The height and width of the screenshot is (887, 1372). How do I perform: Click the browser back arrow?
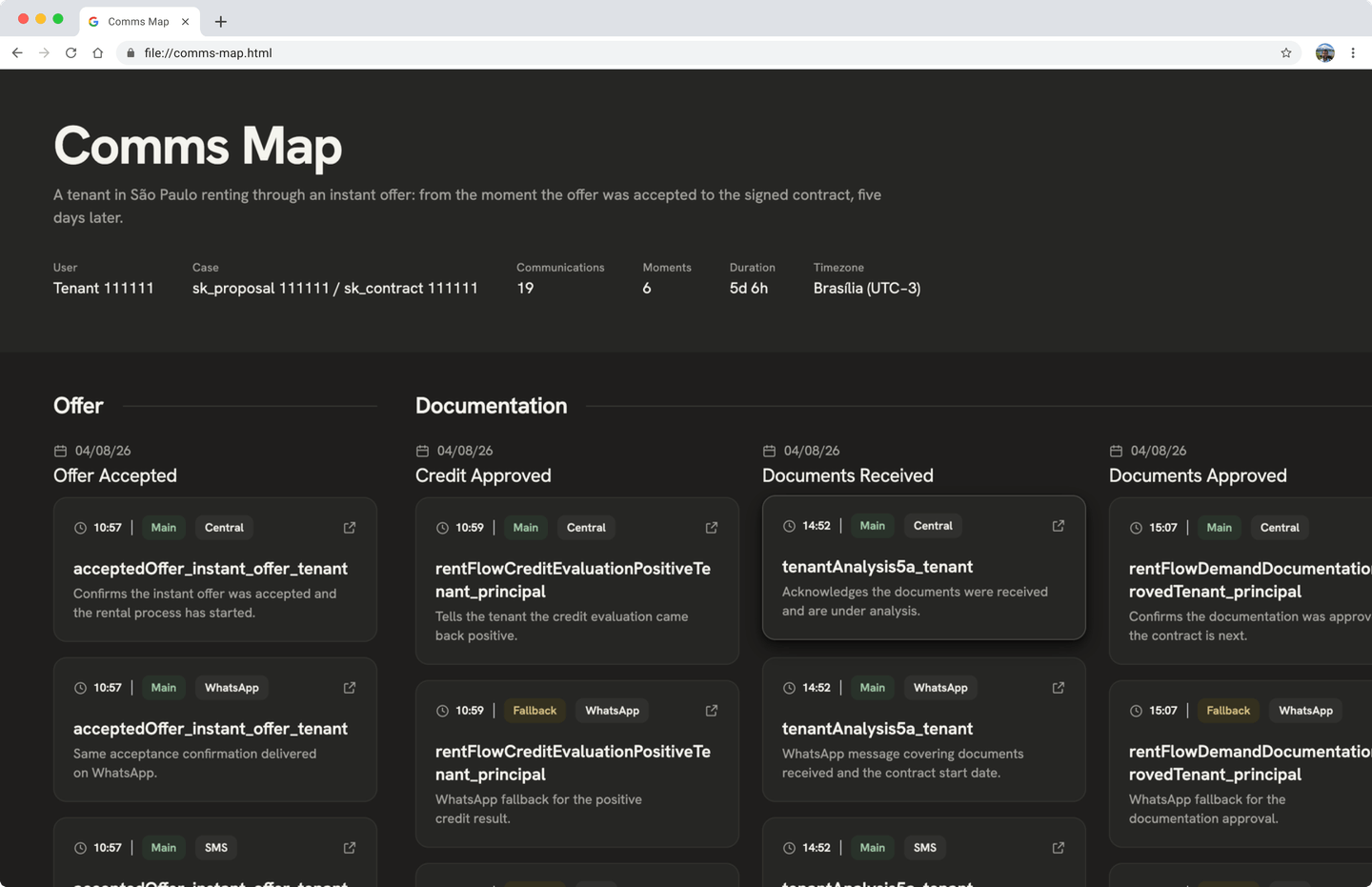[17, 53]
